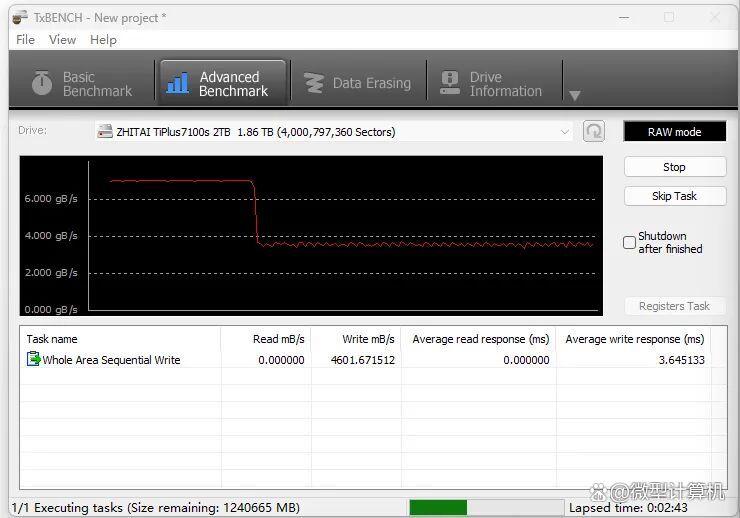
Task: Click the RAW mode button
Action: tap(674, 132)
